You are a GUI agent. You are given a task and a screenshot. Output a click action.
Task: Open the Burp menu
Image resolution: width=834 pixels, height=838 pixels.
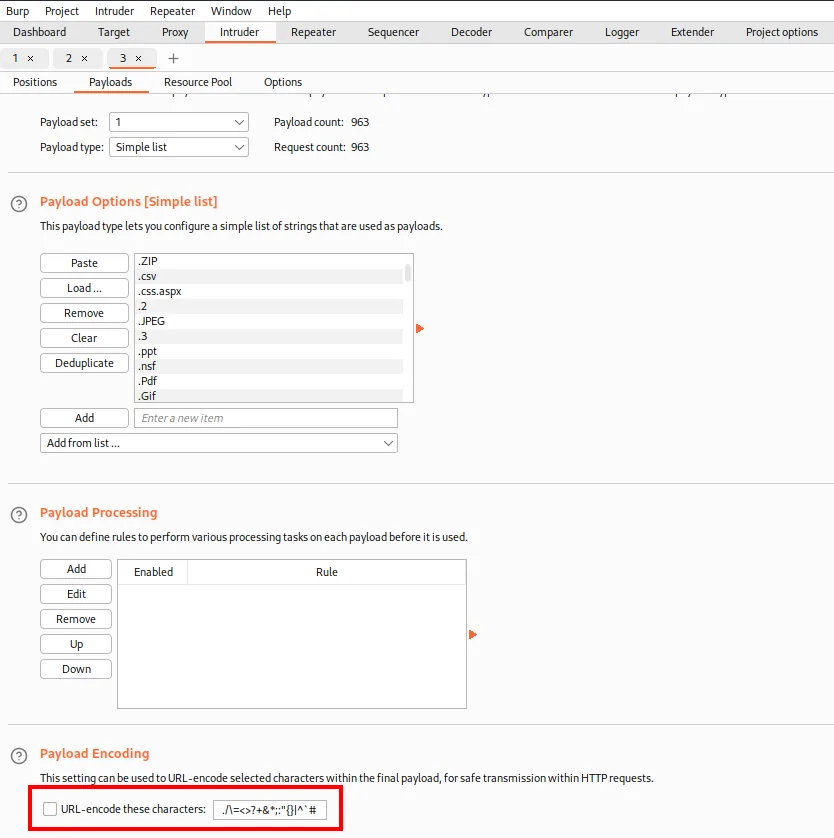pos(18,11)
